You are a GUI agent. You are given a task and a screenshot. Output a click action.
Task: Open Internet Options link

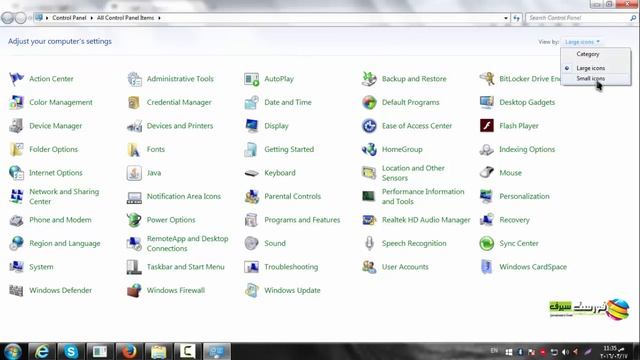click(56, 173)
